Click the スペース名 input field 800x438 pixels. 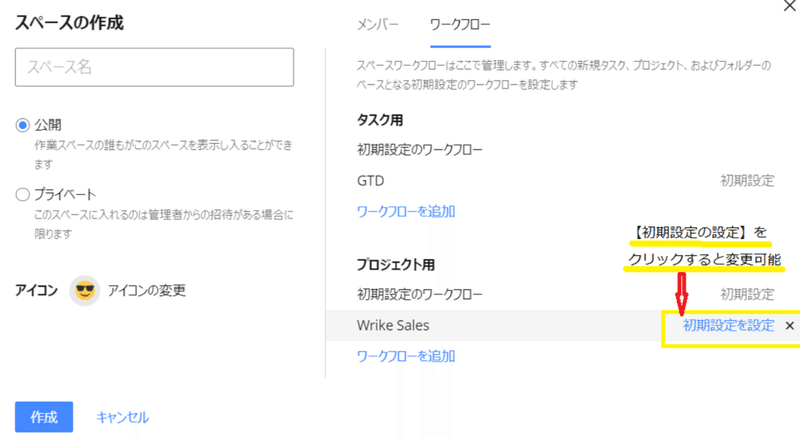(x=155, y=67)
